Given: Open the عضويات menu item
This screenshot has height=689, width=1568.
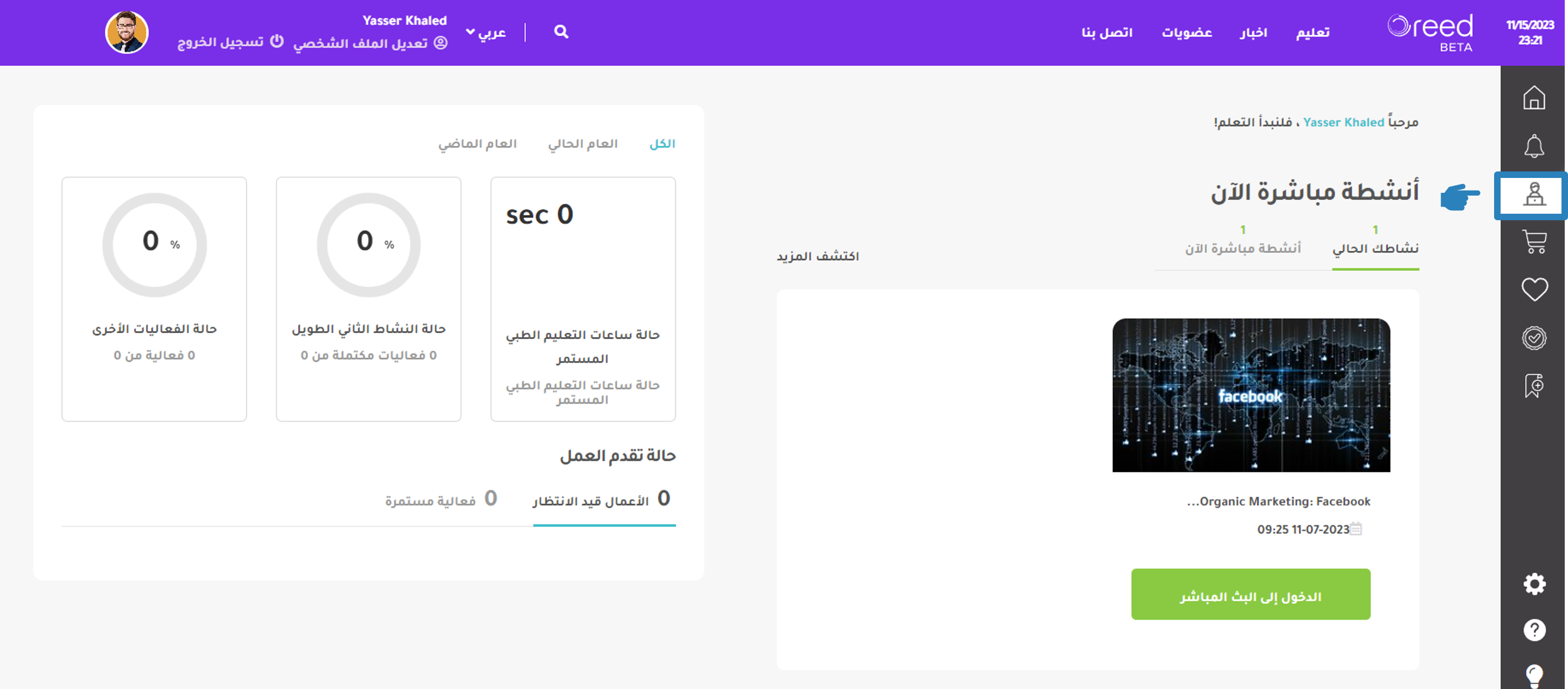Looking at the screenshot, I should click(1186, 32).
